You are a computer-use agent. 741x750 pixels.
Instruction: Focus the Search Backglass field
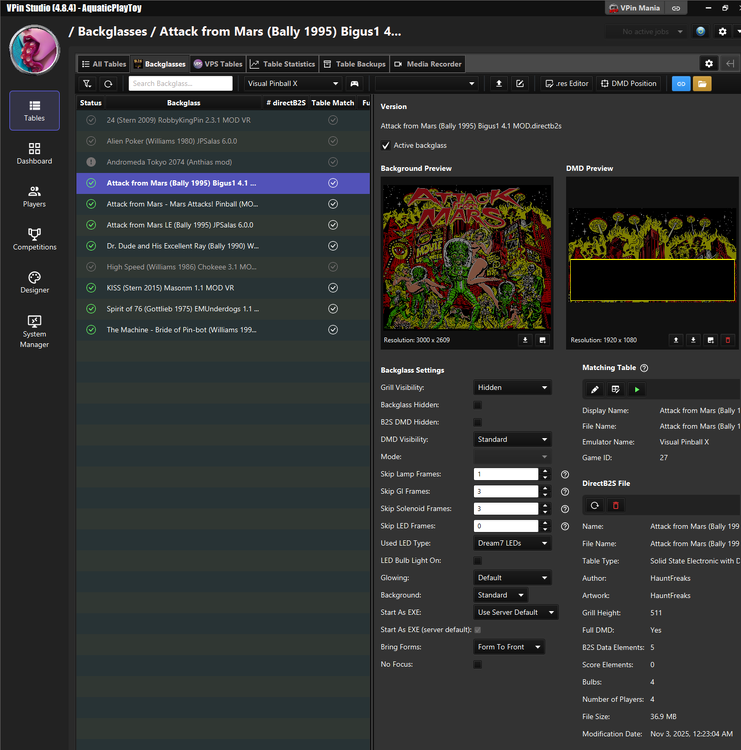180,84
